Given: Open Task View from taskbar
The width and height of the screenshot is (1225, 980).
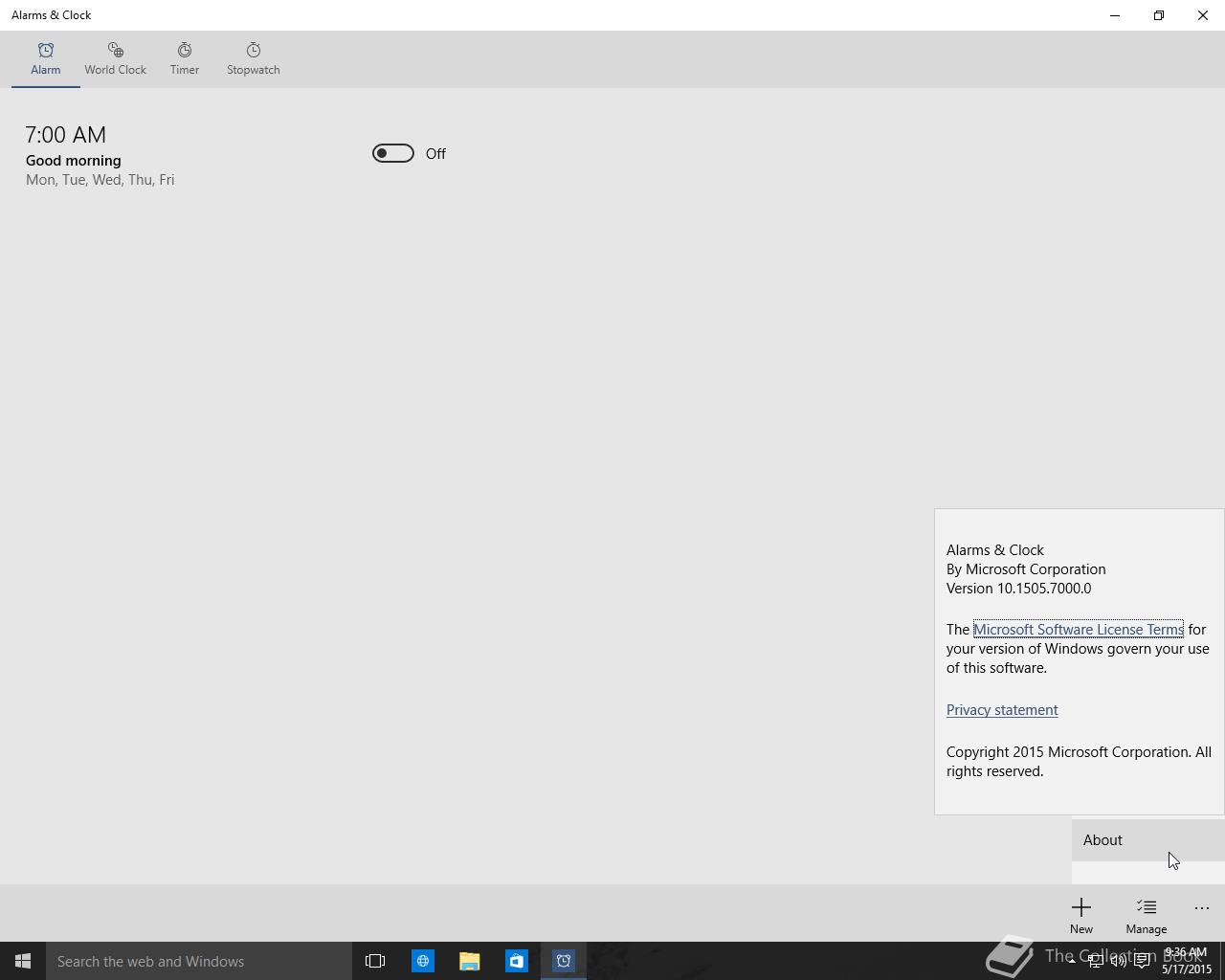Looking at the screenshot, I should click(375, 961).
